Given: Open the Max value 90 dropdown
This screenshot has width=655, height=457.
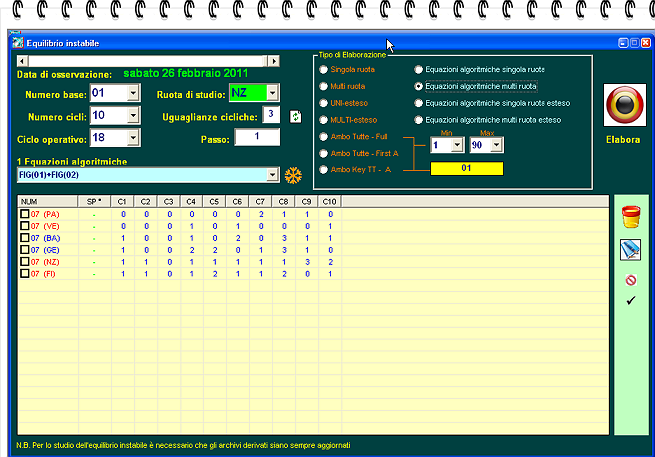Looking at the screenshot, I should coord(497,145).
